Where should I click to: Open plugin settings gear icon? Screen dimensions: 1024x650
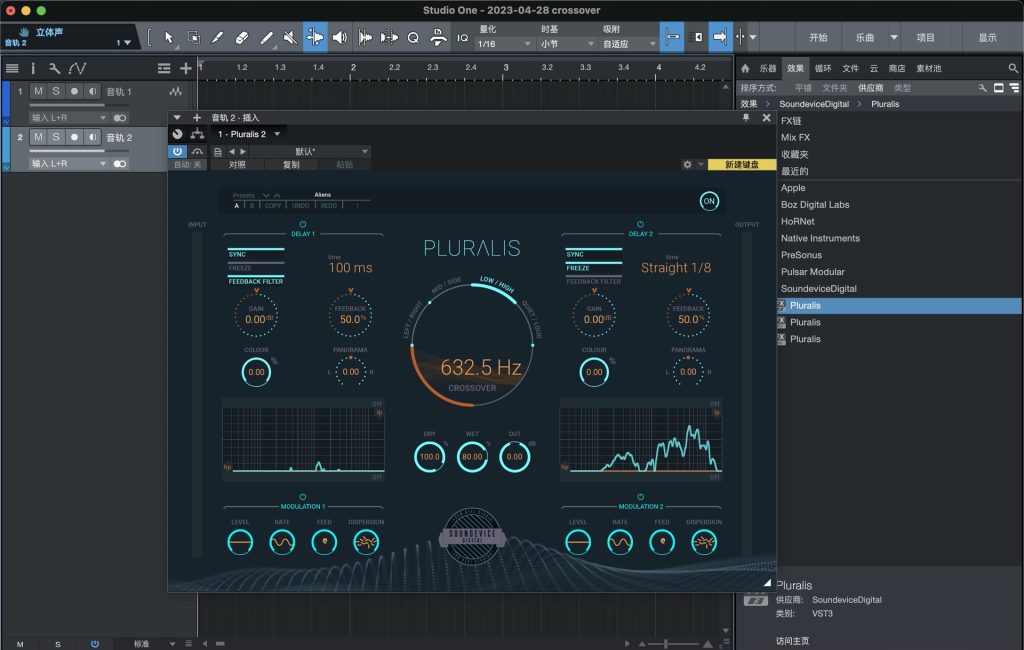pyautogui.click(x=687, y=165)
